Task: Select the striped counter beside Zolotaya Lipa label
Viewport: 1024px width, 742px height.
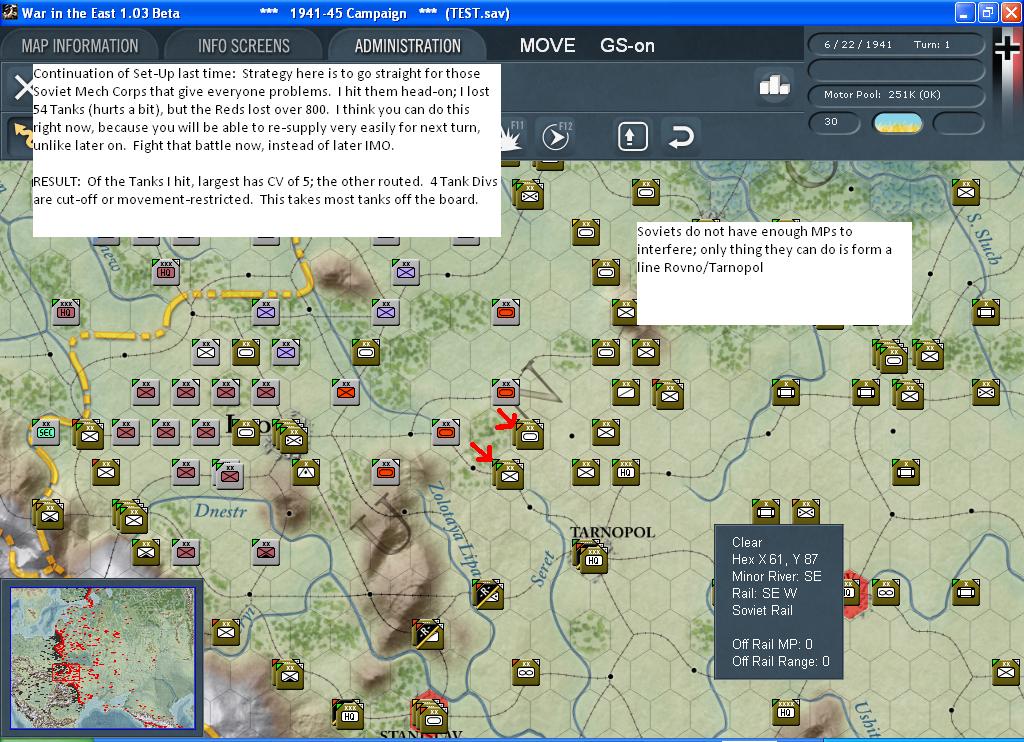Action: 488,594
